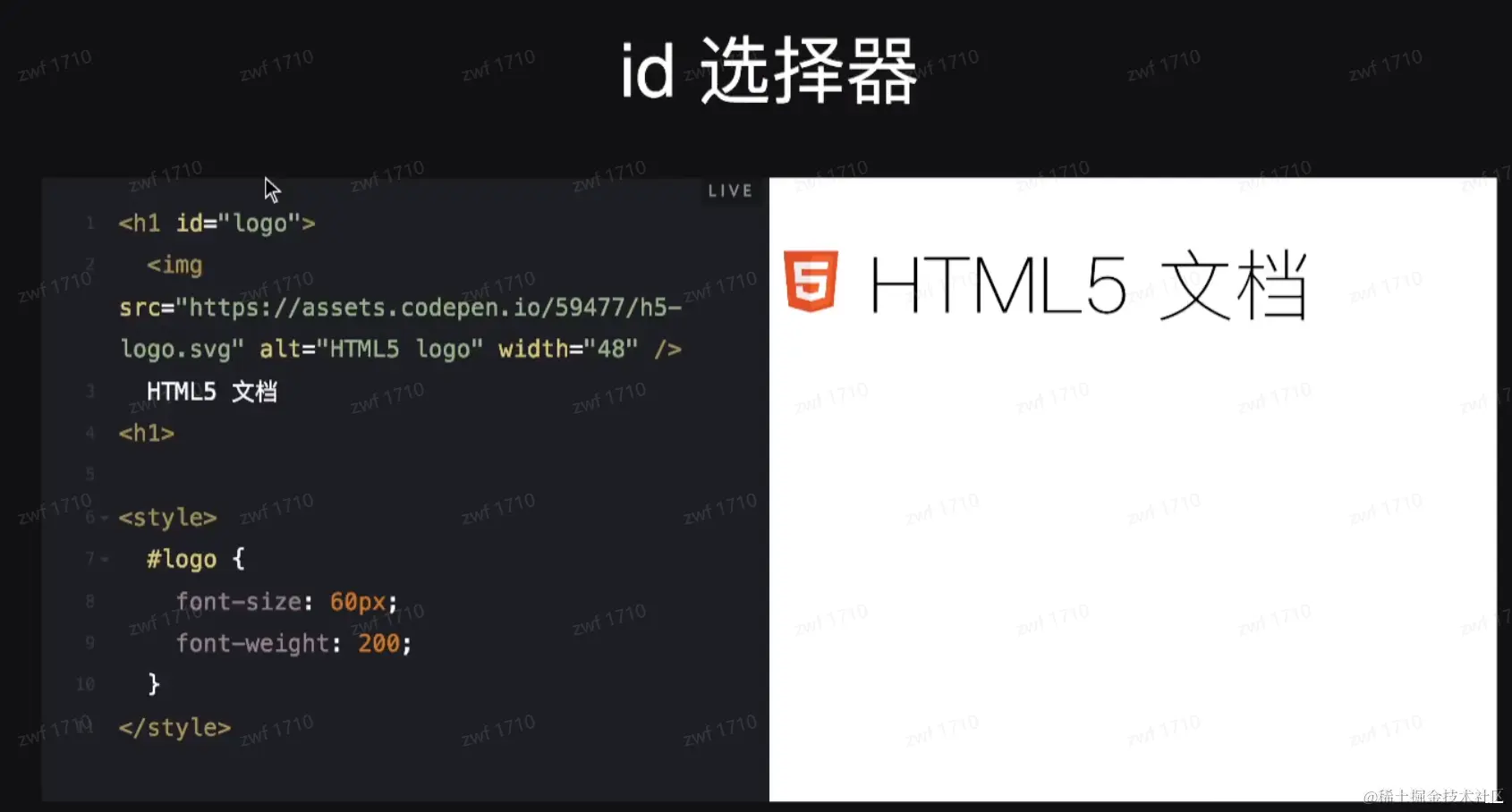Viewport: 1512px width, 812px height.
Task: Click the alt="HTML5 logo" attribute
Action: (371, 349)
